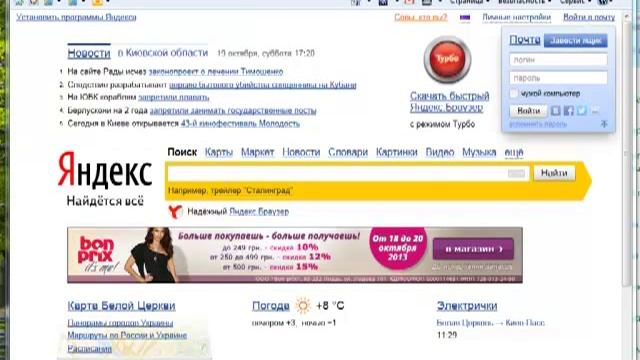
Task: Click в магазин button on banner
Action: click(x=473, y=249)
